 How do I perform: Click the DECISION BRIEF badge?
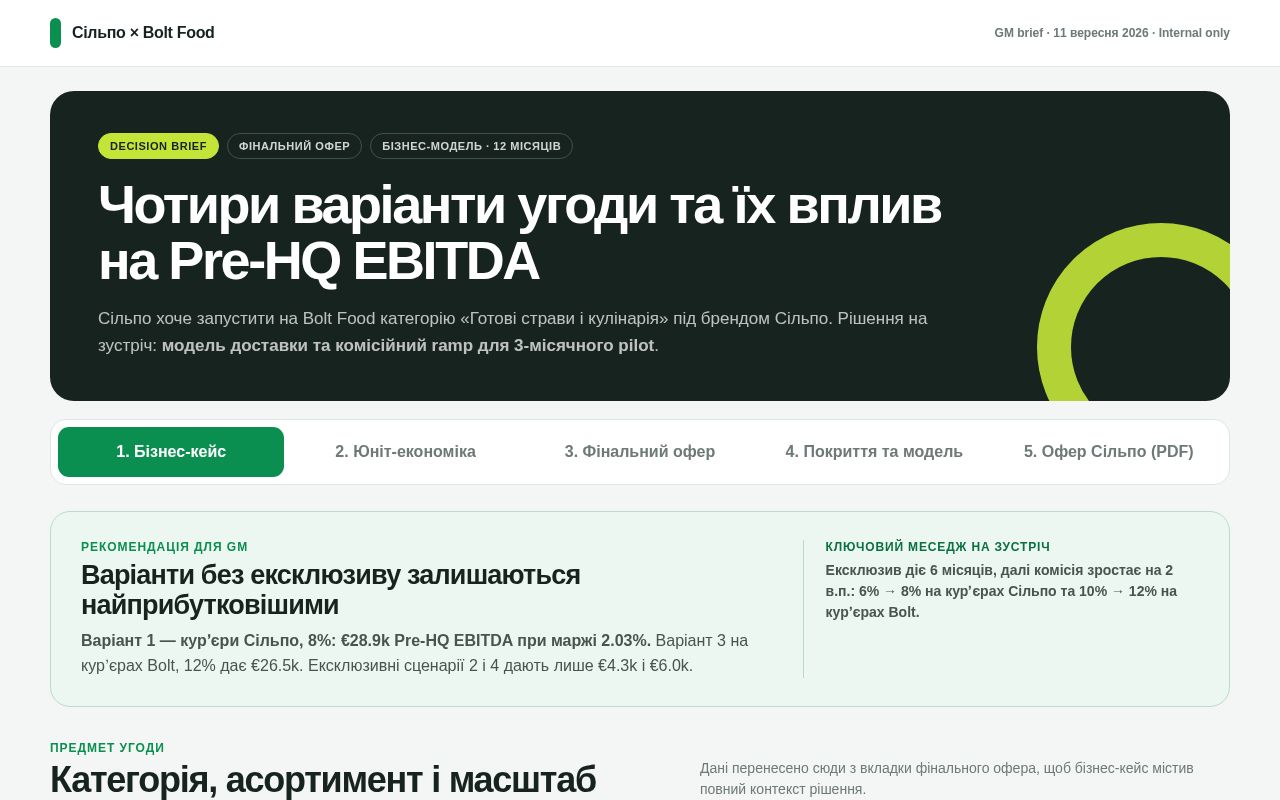(x=158, y=146)
